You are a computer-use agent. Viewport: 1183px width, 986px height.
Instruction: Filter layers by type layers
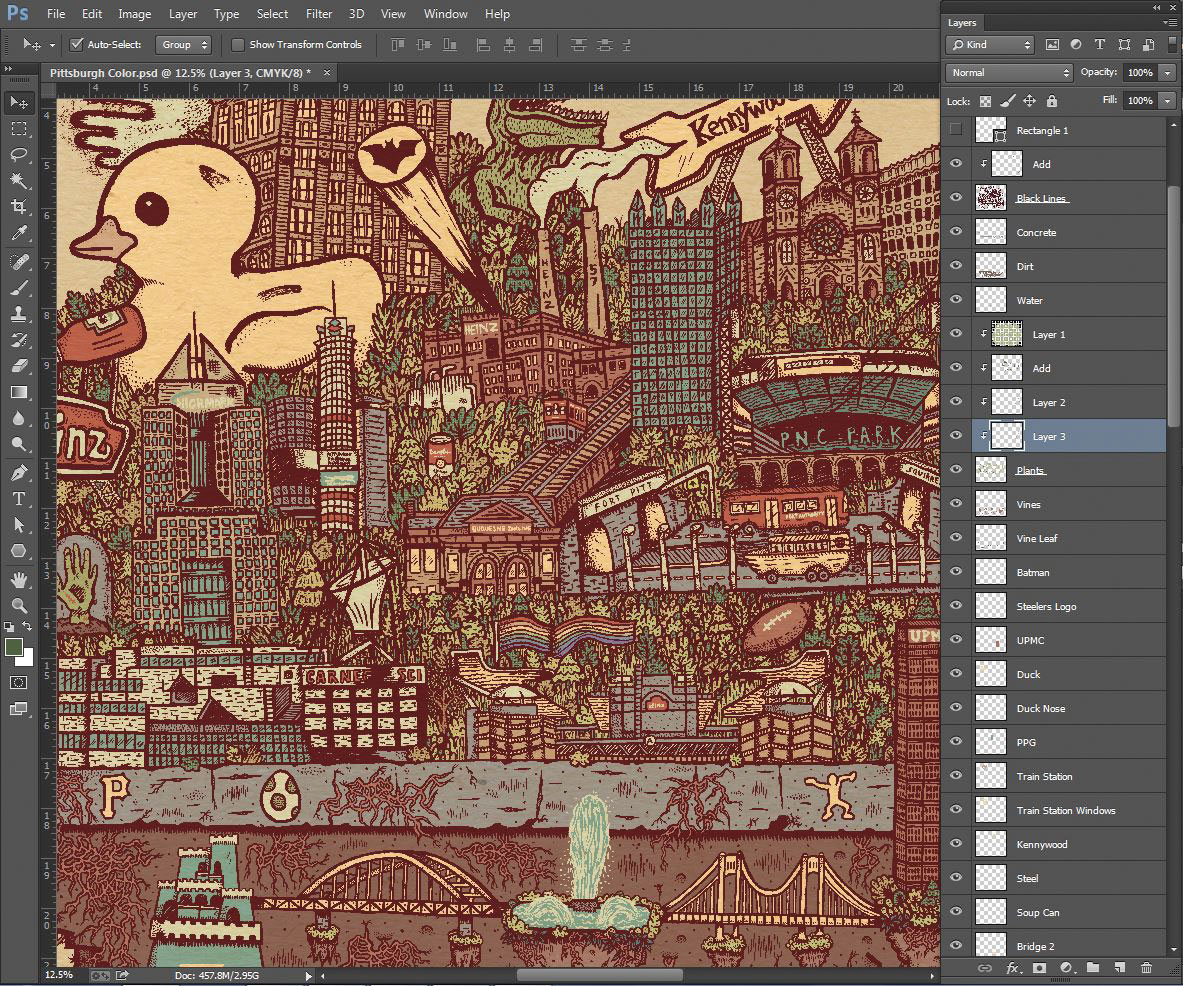[1099, 45]
